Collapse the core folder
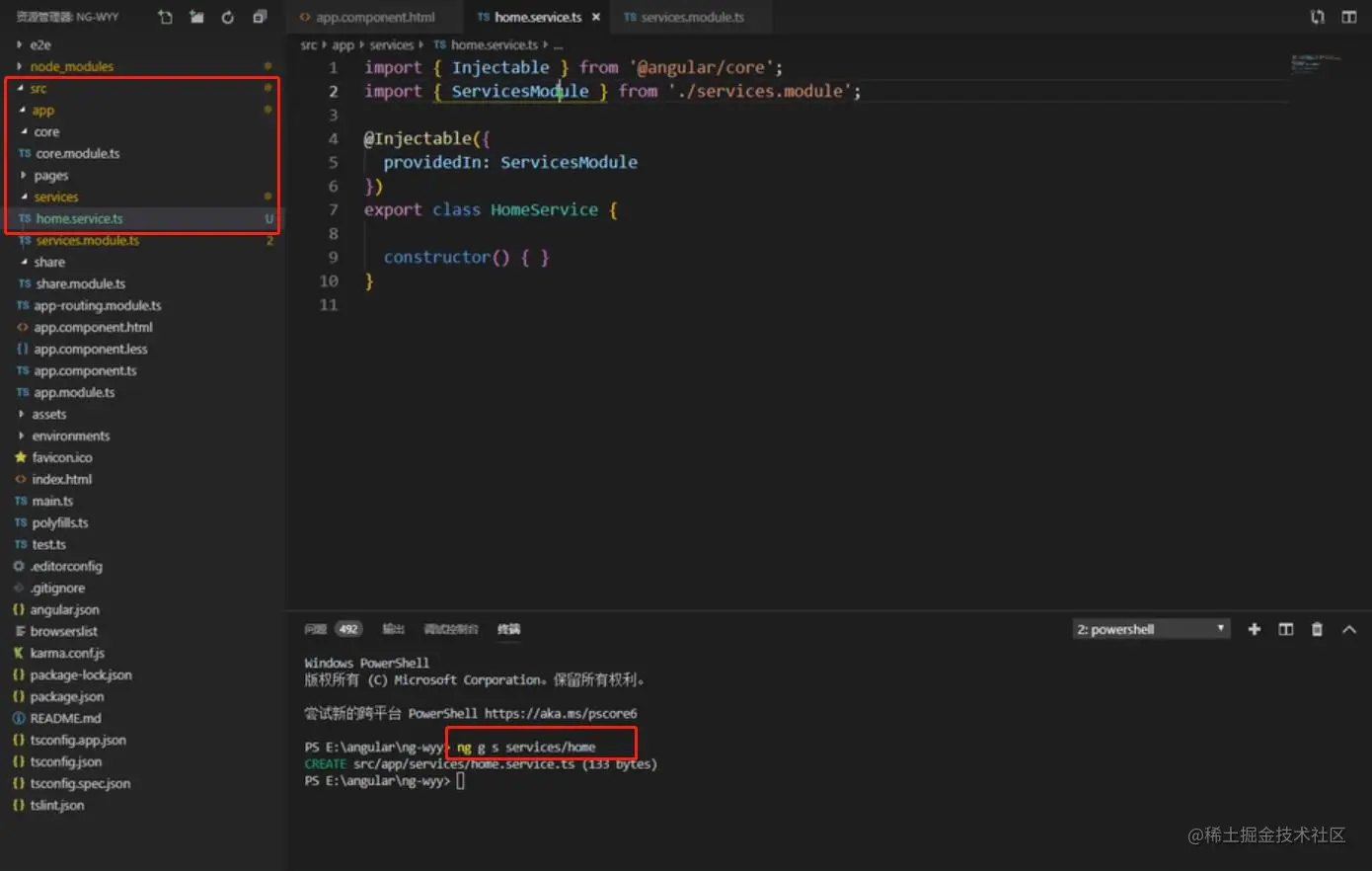The width and height of the screenshot is (1372, 871). (46, 131)
